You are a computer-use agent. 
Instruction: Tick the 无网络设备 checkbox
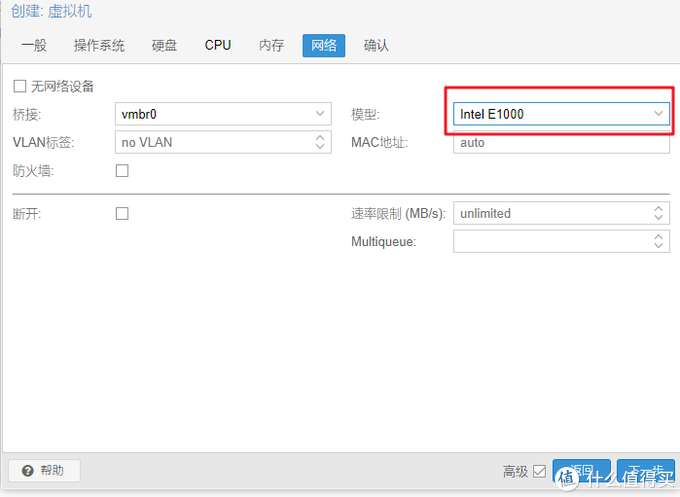coord(20,86)
